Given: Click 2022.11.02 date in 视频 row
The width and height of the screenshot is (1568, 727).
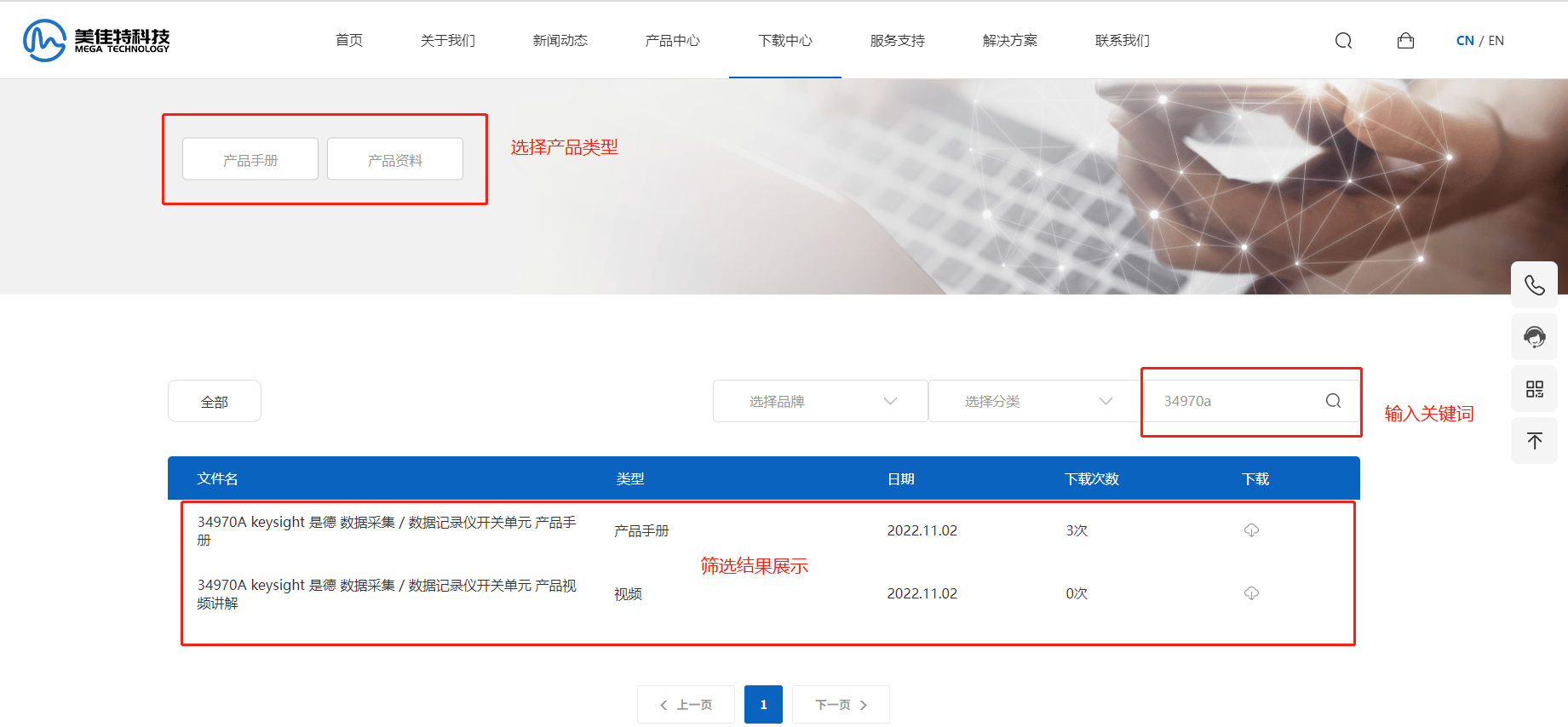Looking at the screenshot, I should (x=922, y=593).
